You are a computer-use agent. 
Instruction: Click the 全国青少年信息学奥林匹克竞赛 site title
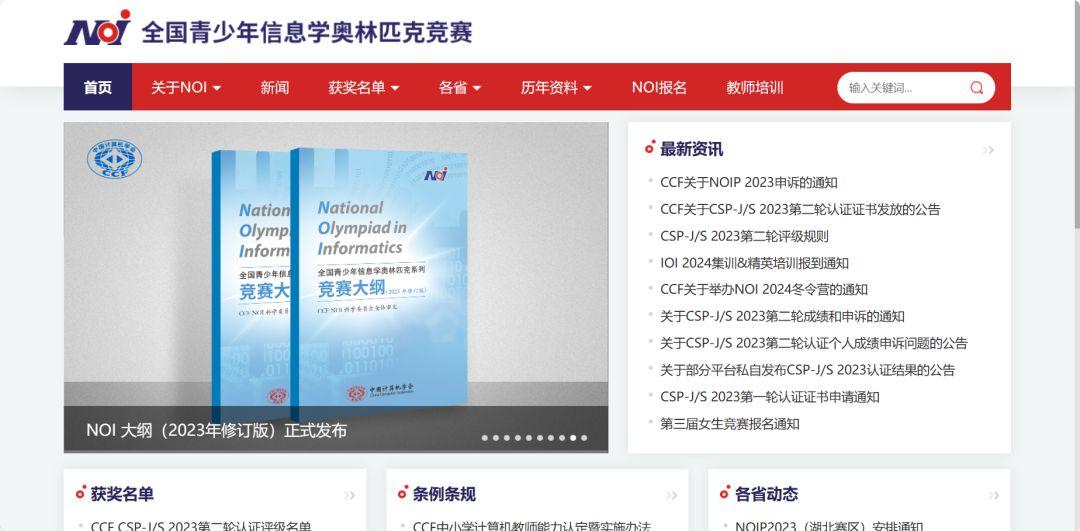(307, 32)
